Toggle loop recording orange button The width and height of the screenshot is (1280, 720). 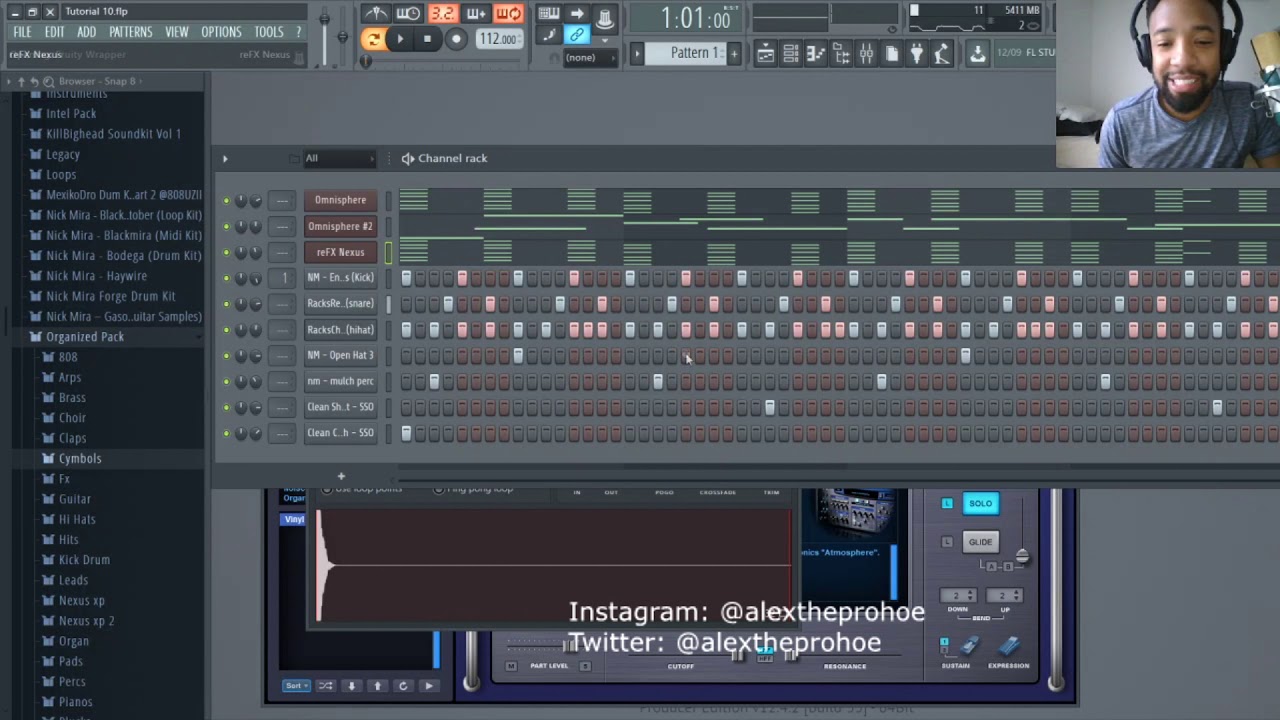pos(508,13)
